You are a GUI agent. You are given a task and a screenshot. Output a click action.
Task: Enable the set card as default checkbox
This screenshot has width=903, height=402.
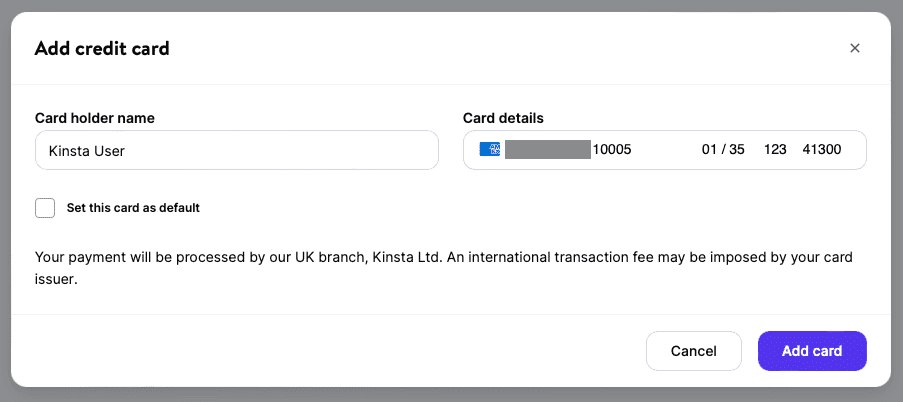click(x=45, y=208)
